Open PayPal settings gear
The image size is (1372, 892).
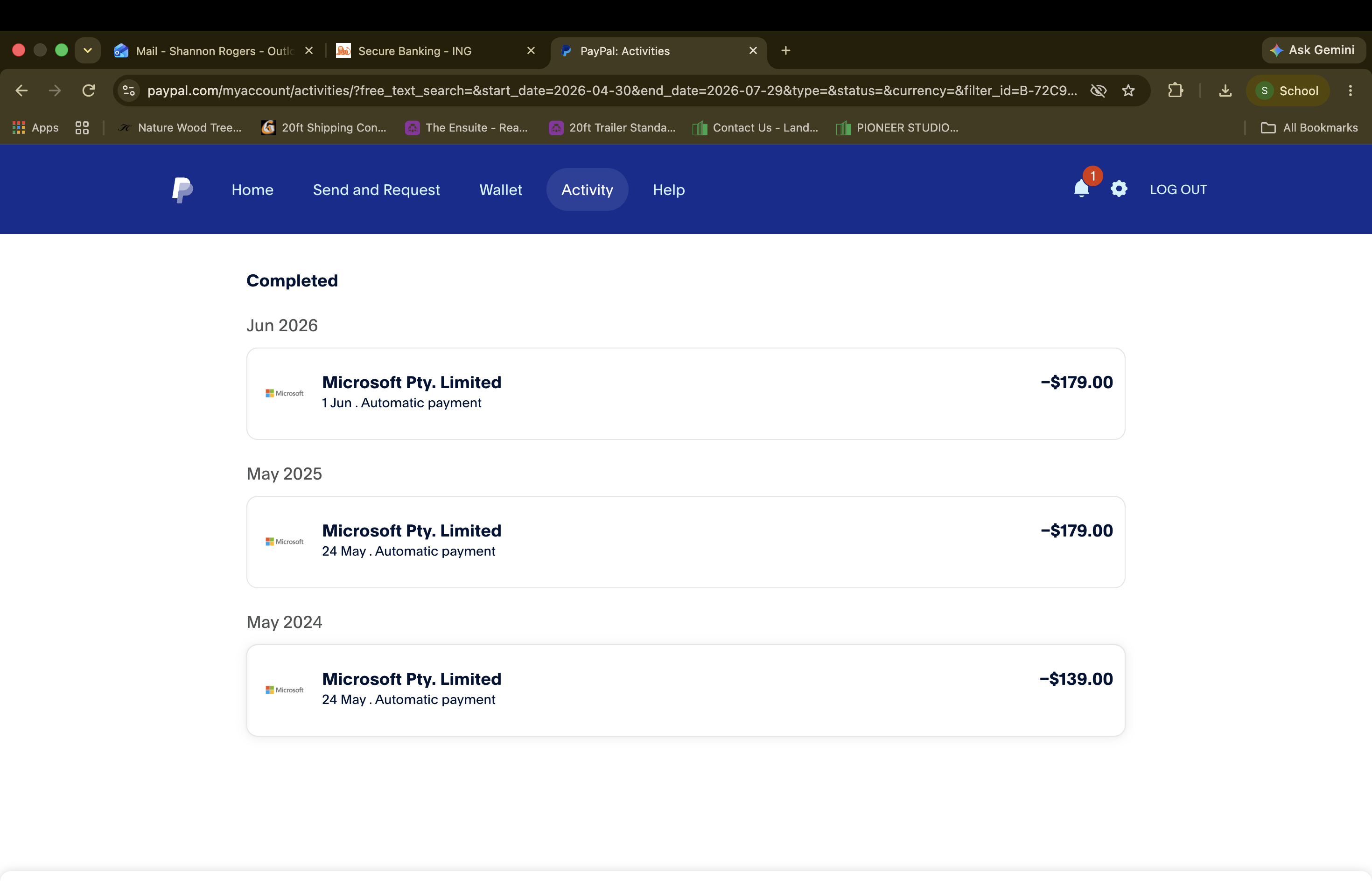point(1118,189)
